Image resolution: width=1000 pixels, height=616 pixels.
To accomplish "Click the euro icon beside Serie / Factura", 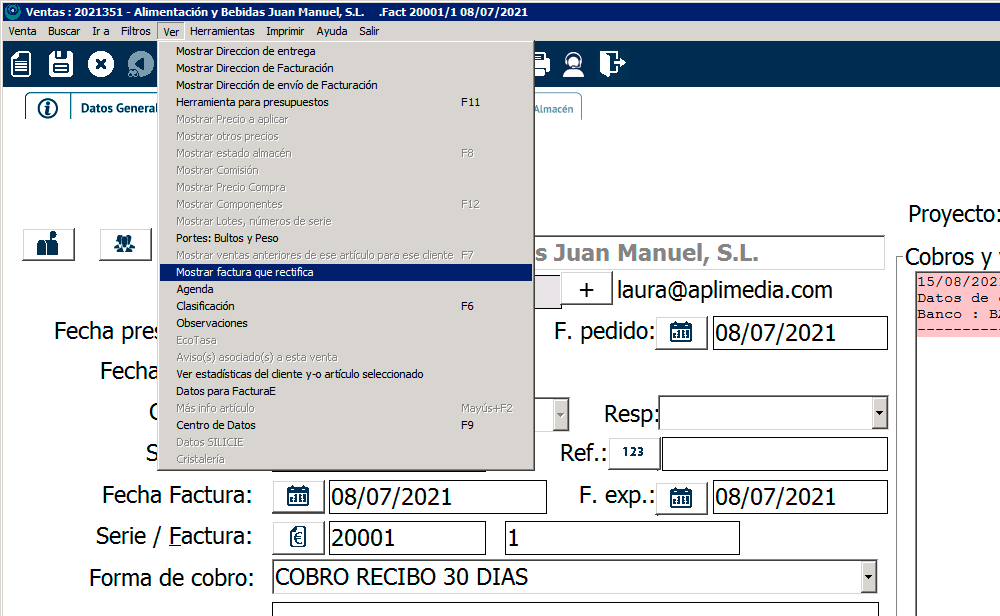I will tap(298, 537).
